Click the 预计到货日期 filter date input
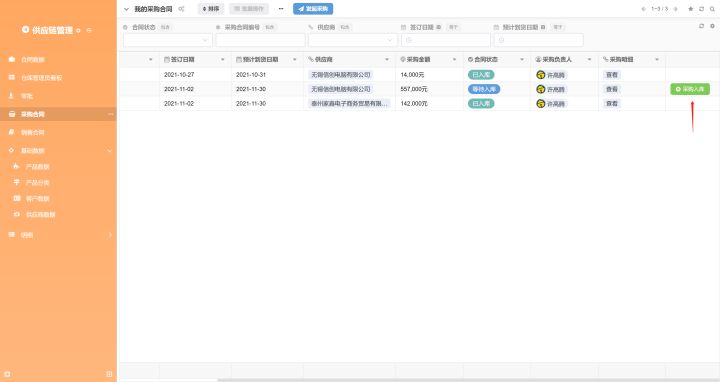Viewport: 720px width, 382px height. coord(539,40)
